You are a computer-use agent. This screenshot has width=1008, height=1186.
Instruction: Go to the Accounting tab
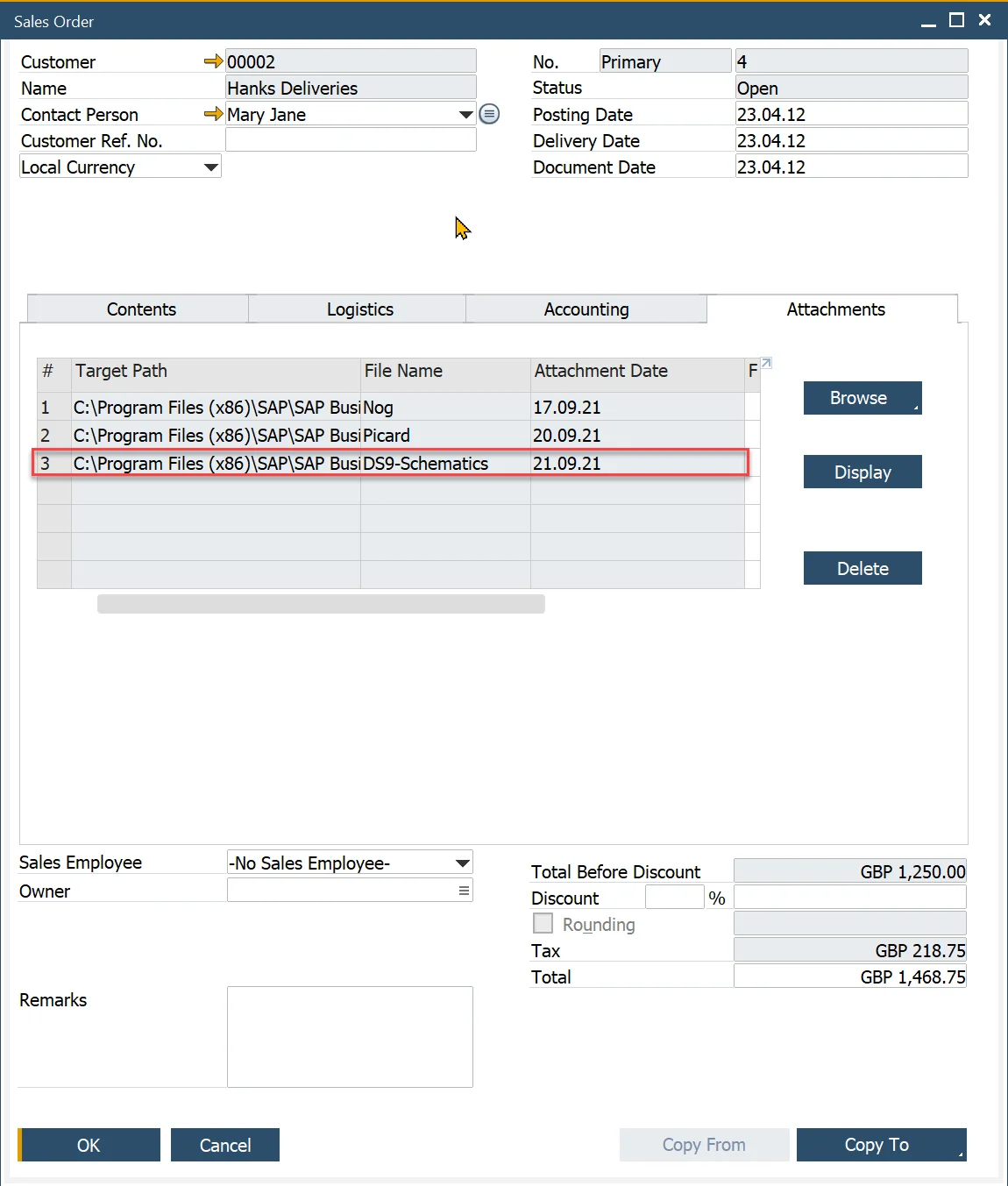[586, 309]
